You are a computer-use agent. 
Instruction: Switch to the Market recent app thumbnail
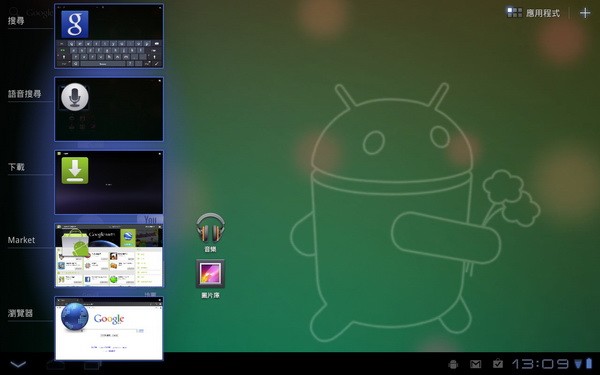pyautogui.click(x=109, y=255)
